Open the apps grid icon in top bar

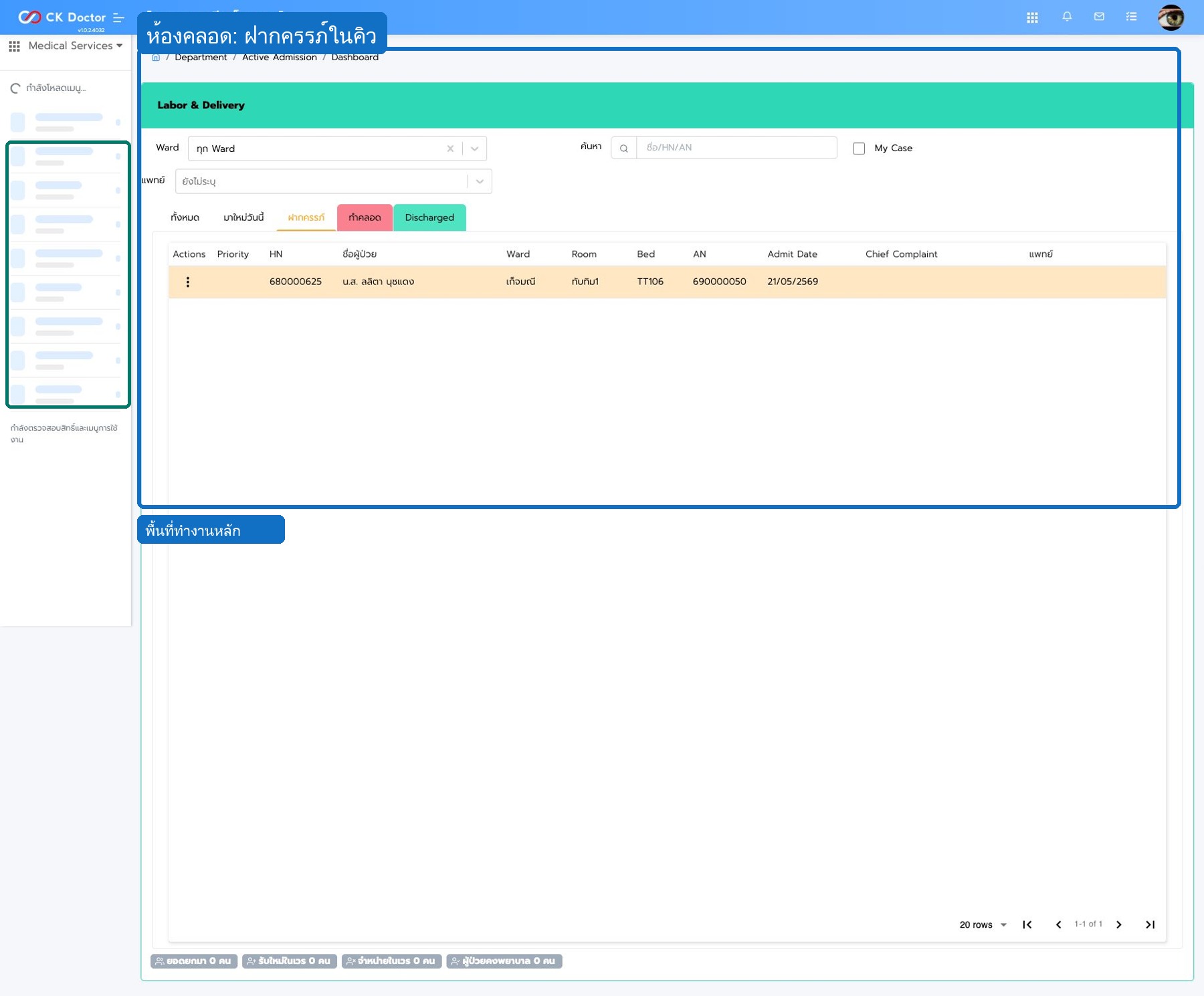[x=1032, y=17]
